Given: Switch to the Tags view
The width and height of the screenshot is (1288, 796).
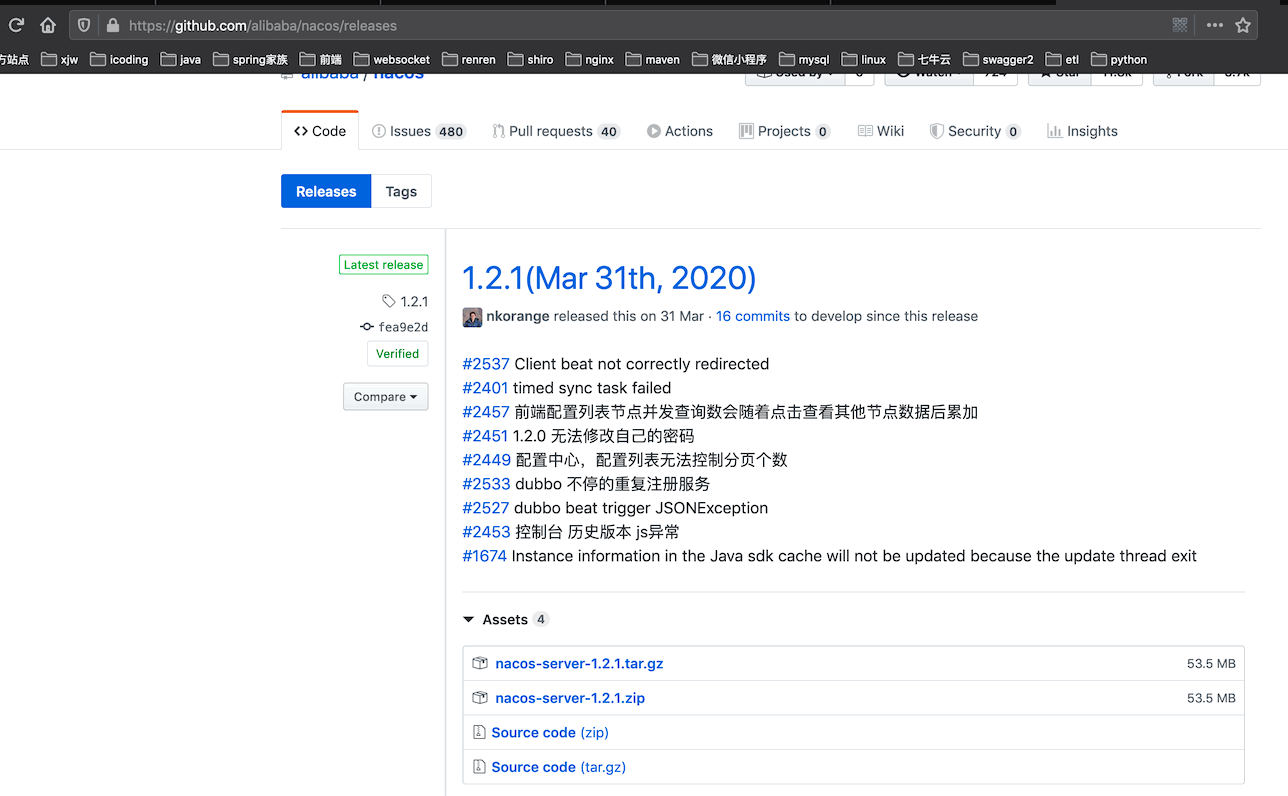Looking at the screenshot, I should 401,191.
